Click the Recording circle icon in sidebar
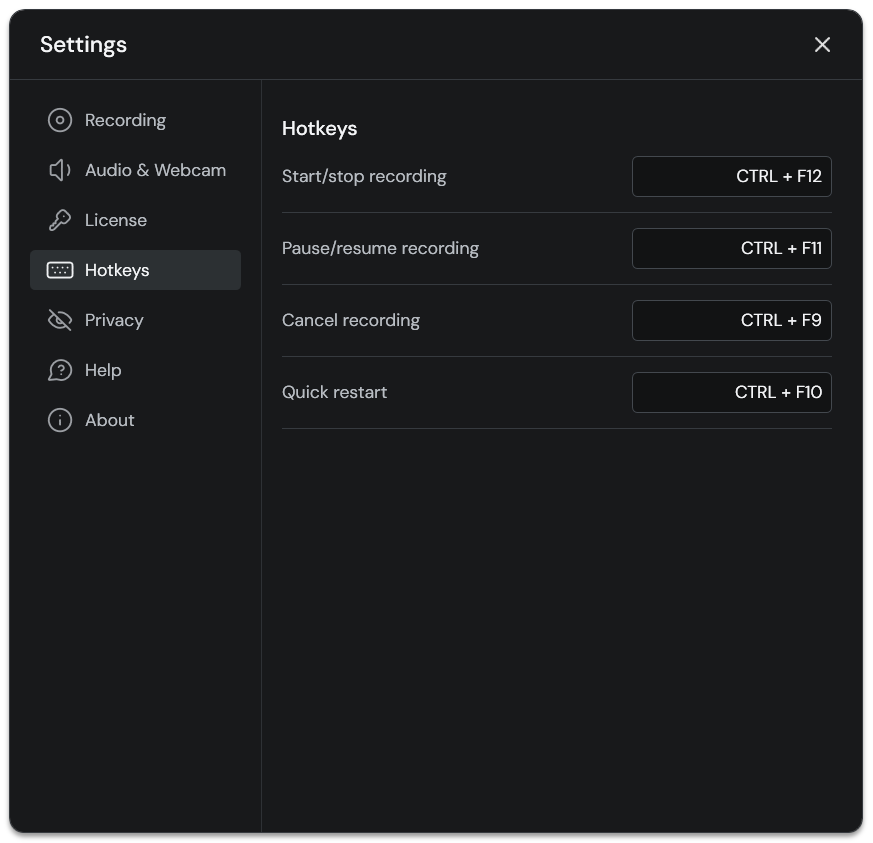The width and height of the screenshot is (873, 843). (x=60, y=120)
